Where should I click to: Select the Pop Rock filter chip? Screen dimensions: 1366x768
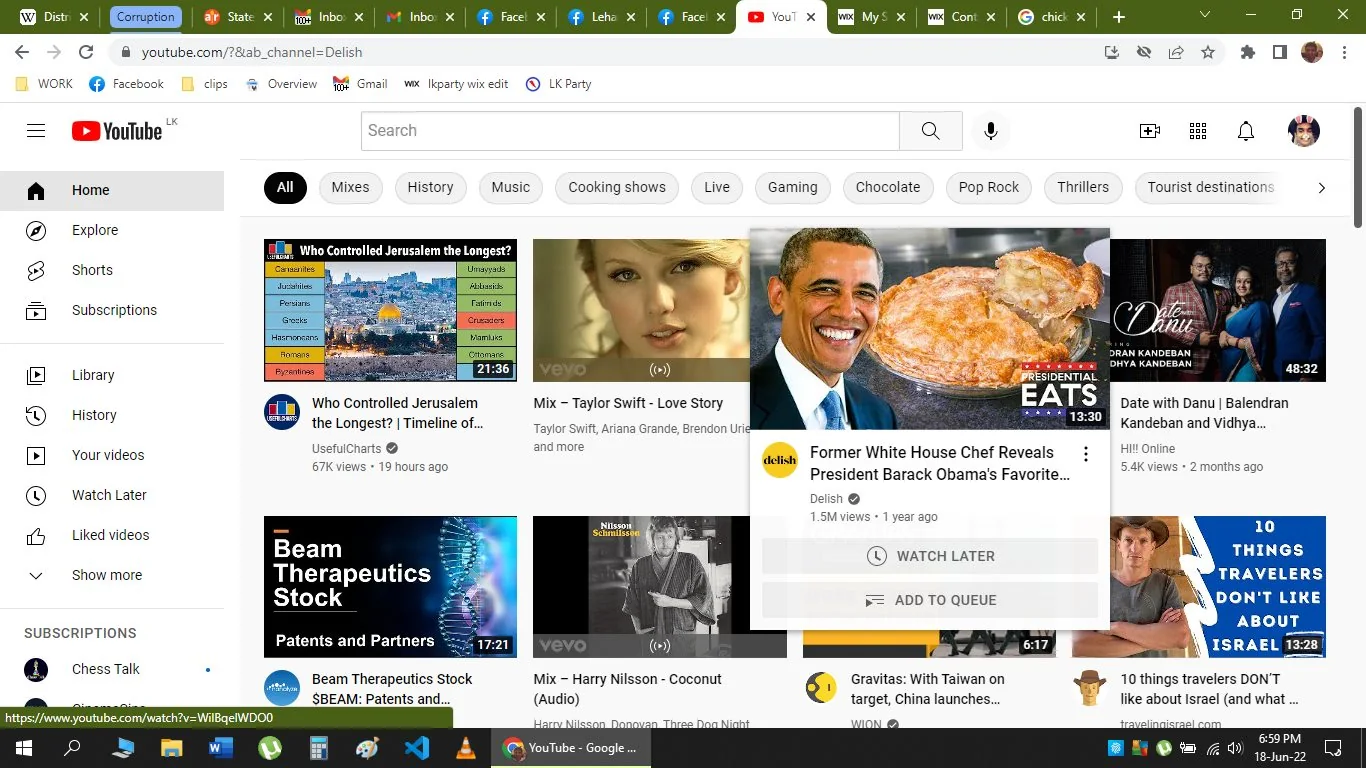[989, 187]
